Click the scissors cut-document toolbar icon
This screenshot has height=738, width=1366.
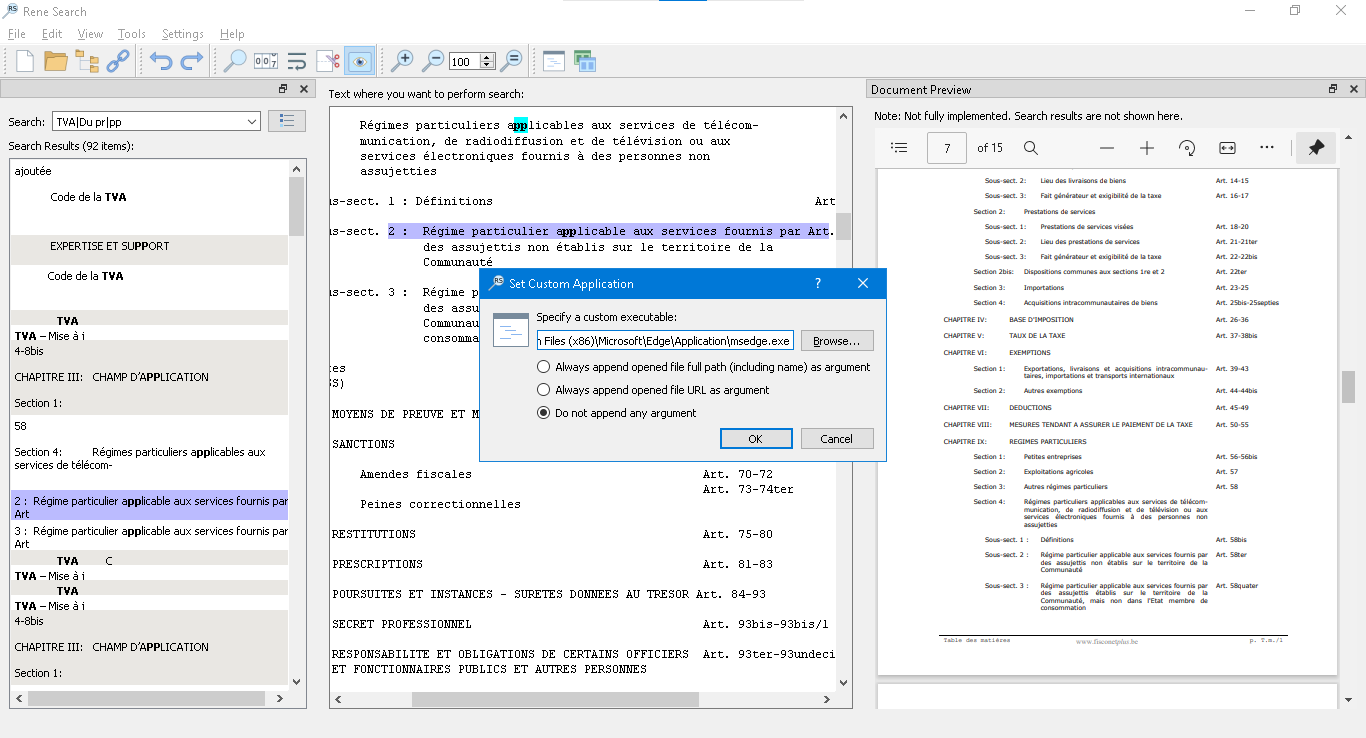(328, 61)
